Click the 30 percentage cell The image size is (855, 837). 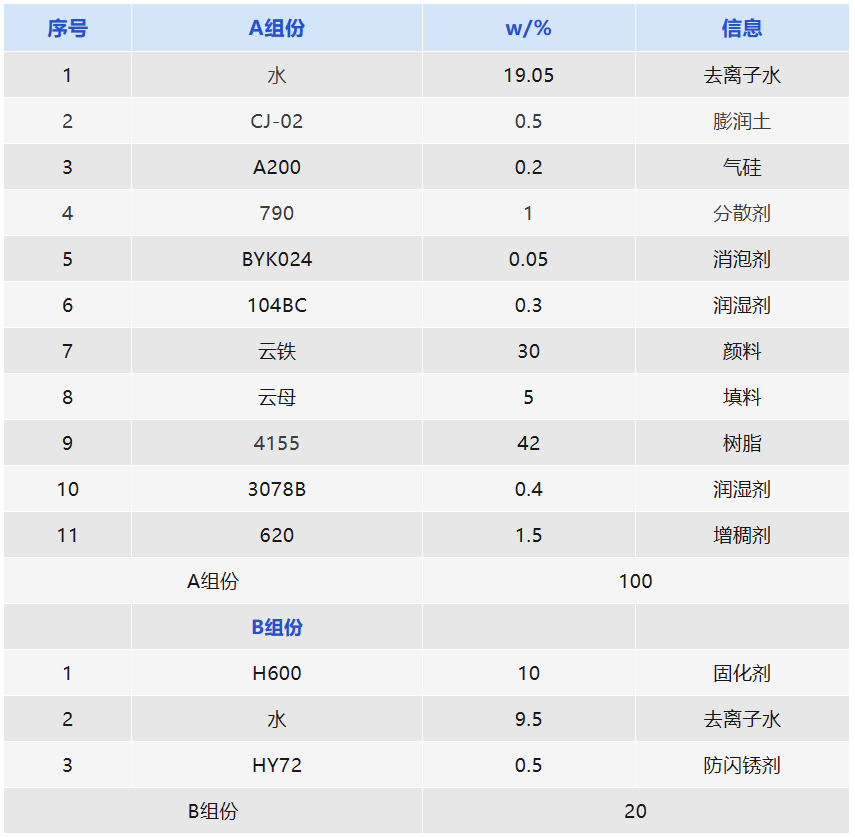pos(528,351)
